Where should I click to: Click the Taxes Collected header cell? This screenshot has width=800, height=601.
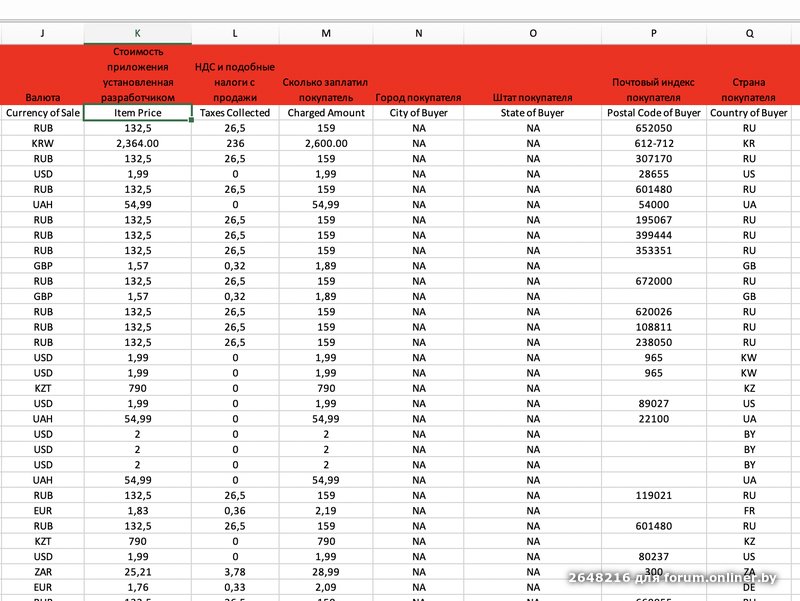click(235, 113)
